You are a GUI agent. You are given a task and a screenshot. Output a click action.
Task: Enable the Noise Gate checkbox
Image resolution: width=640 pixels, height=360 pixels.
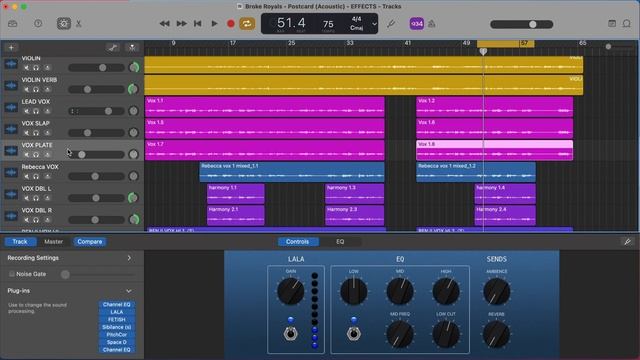coord(12,274)
